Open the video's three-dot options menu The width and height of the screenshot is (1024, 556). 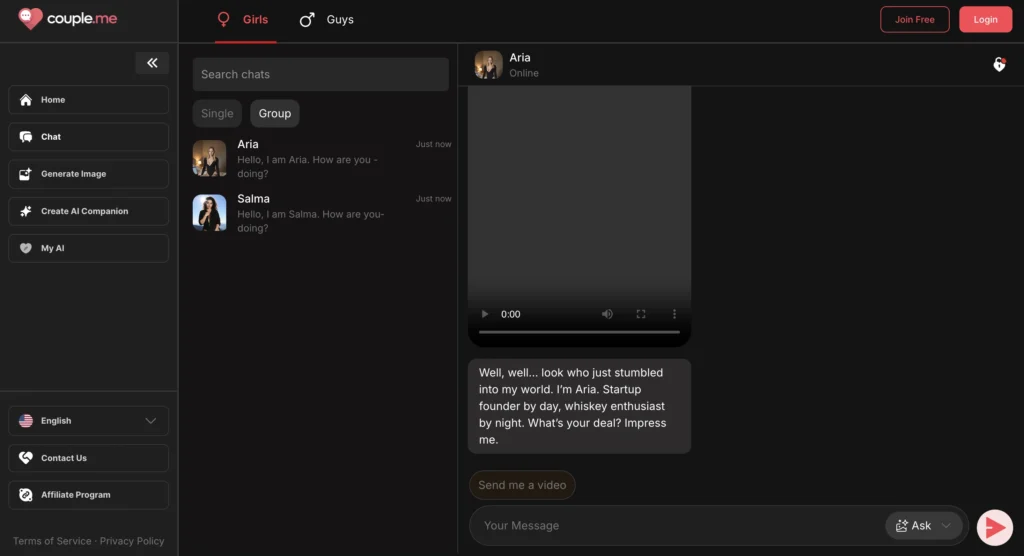point(674,314)
